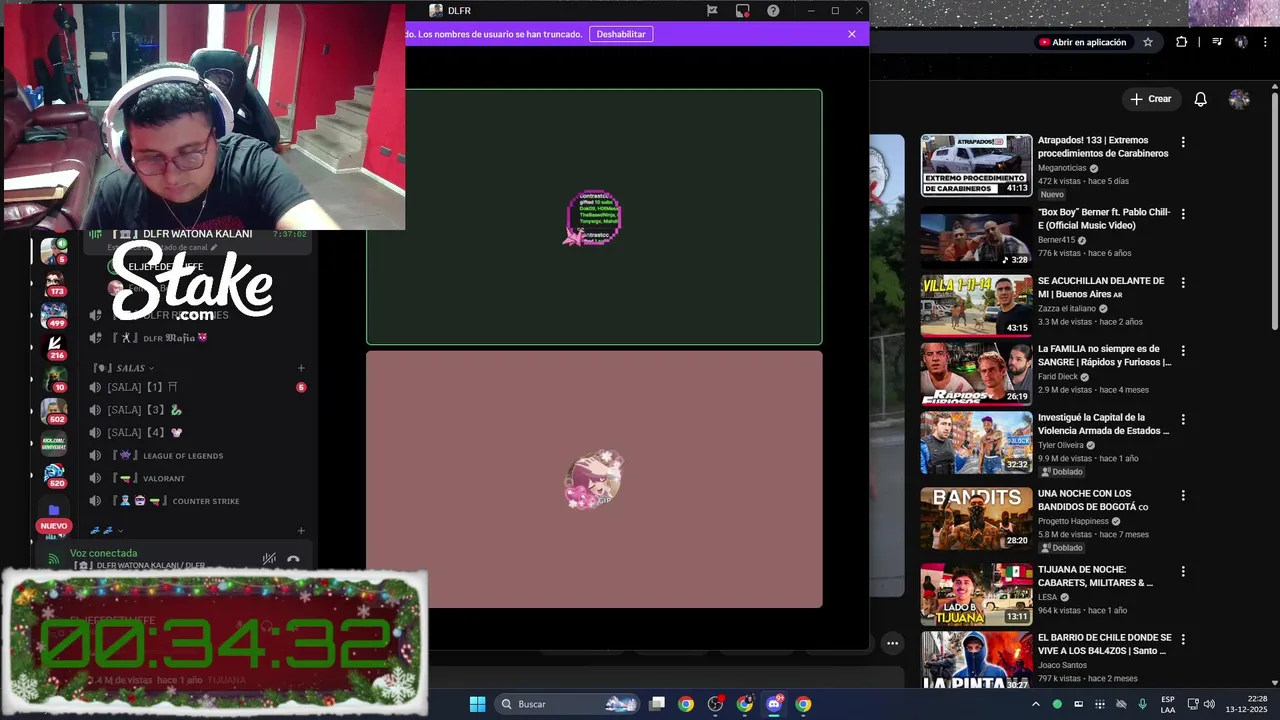
Task: Open options for TIJUANA DE NOCHE video
Action: click(1183, 571)
